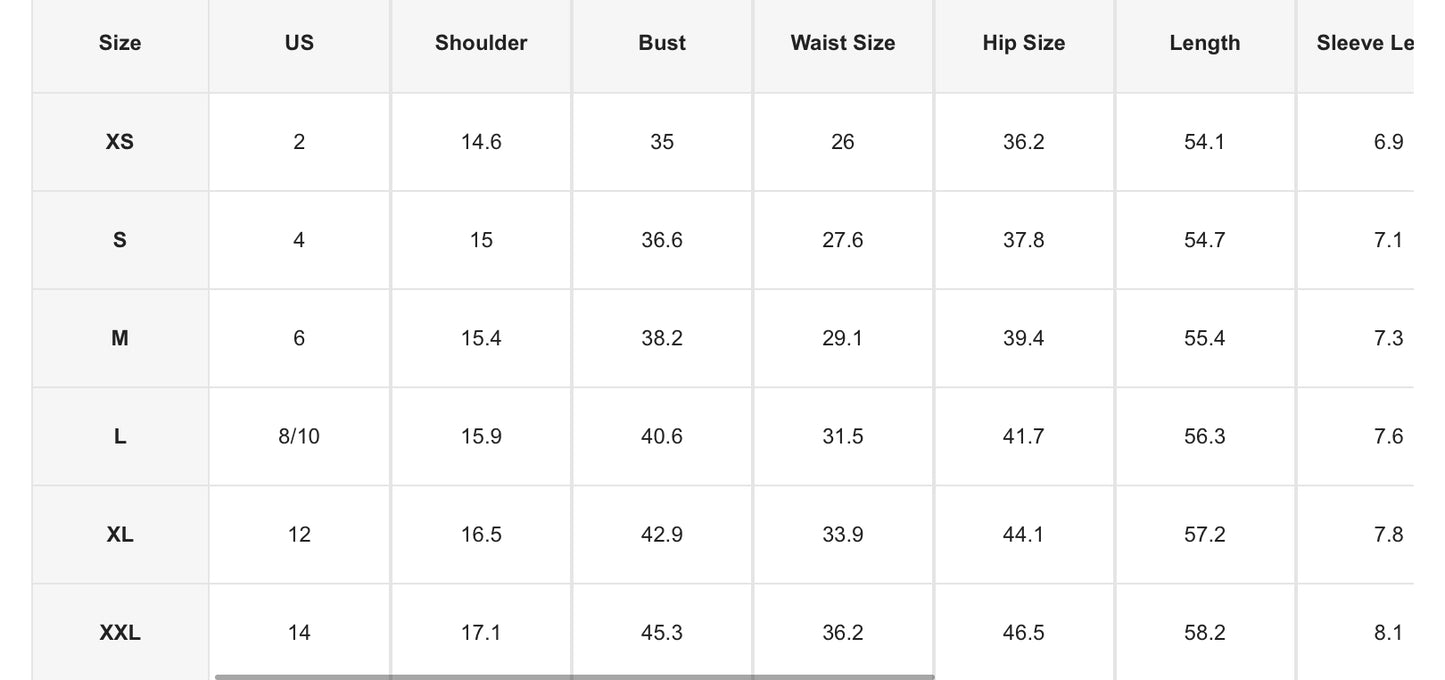The width and height of the screenshot is (1445, 680).
Task: Select the XS size row label
Action: (x=120, y=142)
